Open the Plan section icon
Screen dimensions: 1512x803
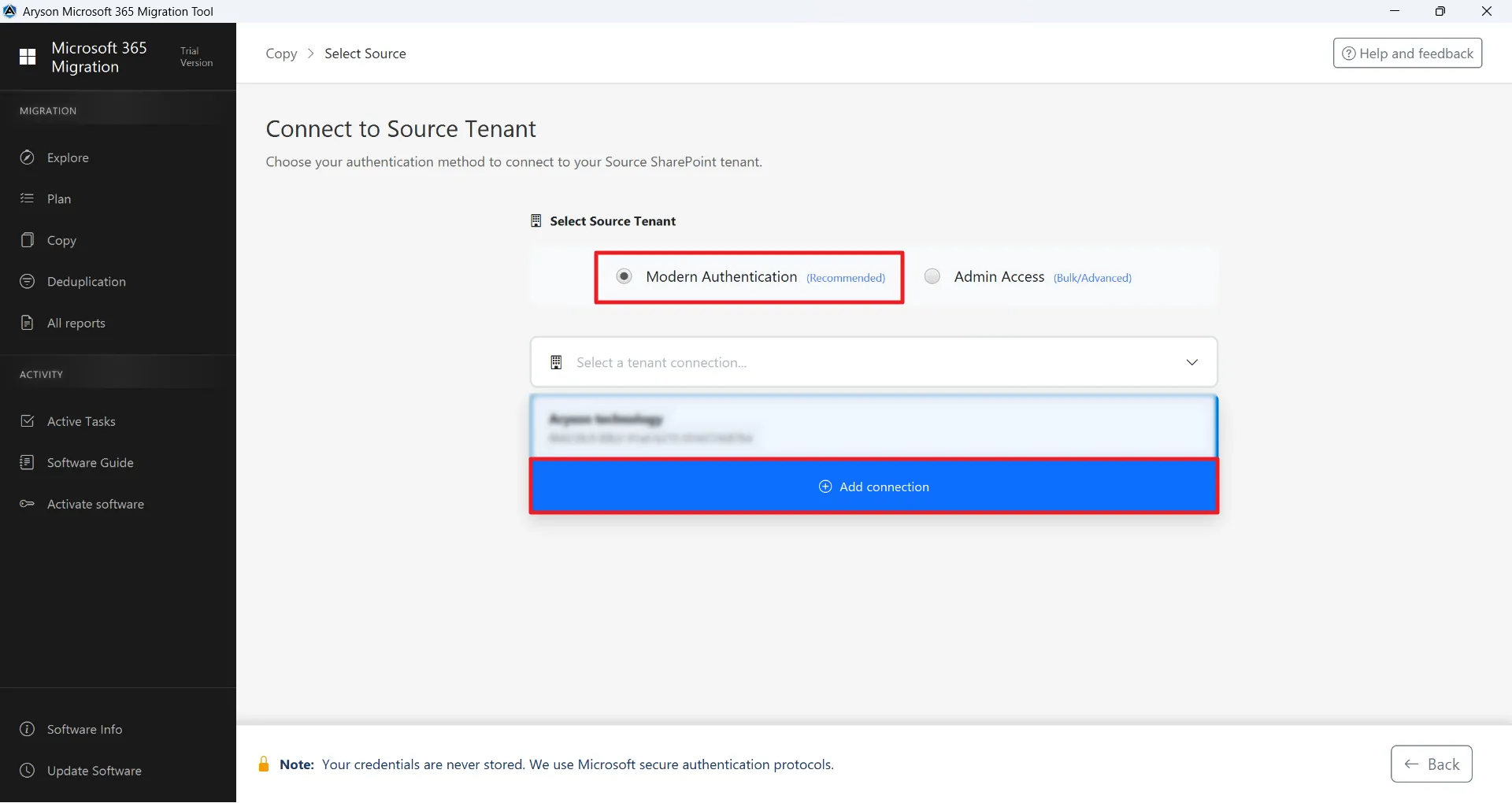[28, 198]
